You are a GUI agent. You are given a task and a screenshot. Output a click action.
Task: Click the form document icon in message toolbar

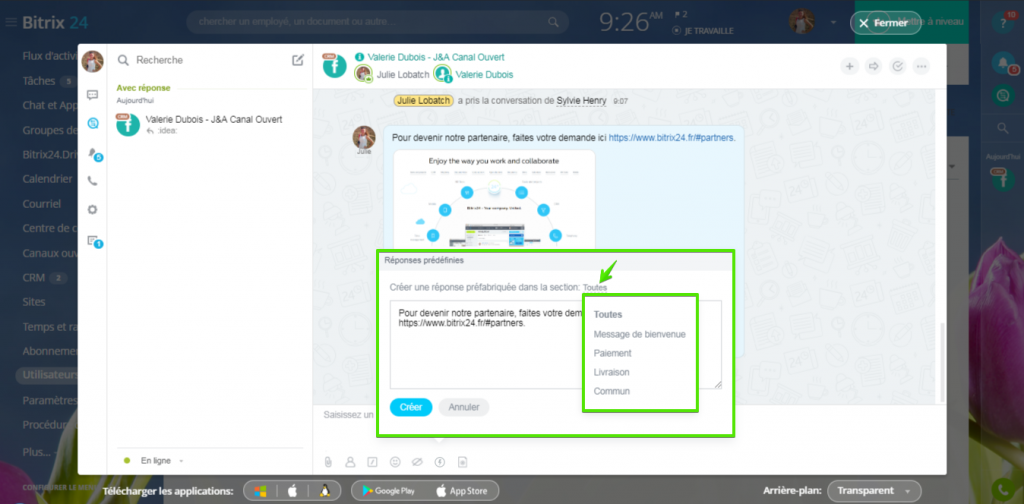click(462, 462)
